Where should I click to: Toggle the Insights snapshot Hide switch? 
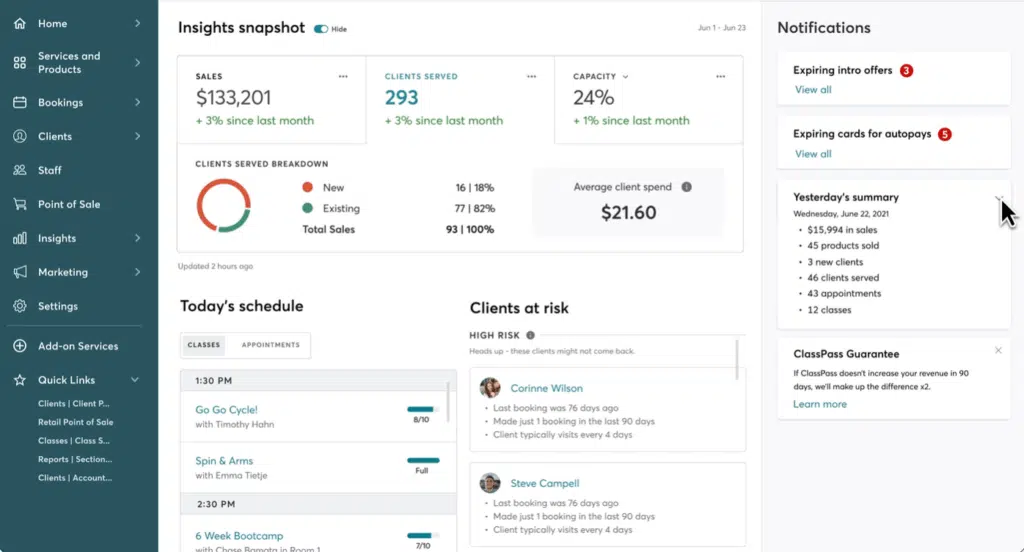pos(321,29)
